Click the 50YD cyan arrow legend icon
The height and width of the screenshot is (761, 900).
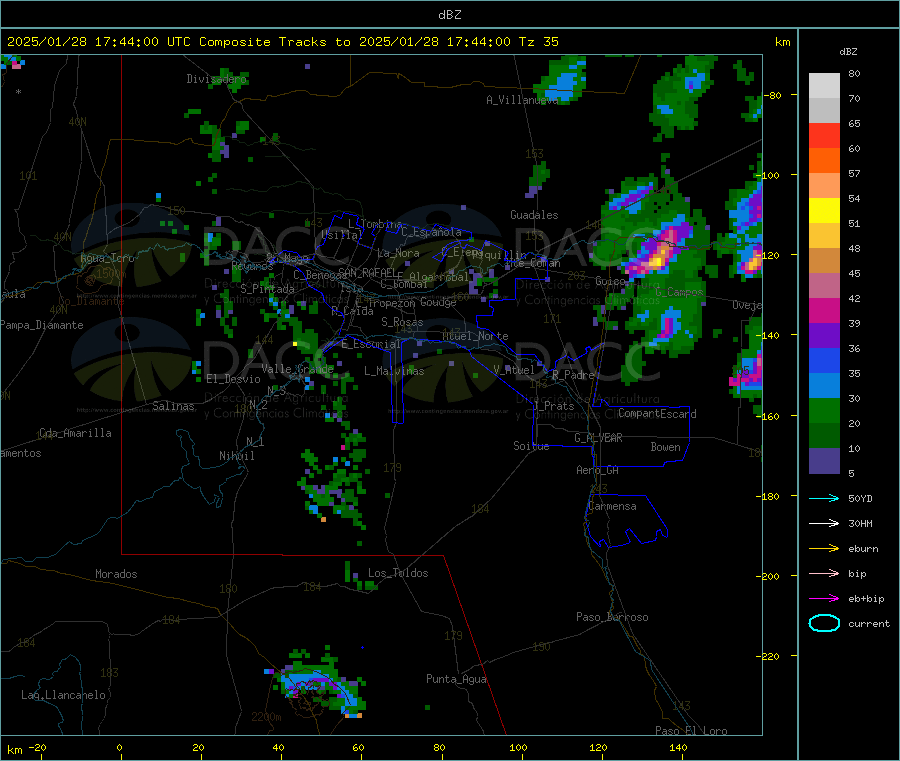coord(824,498)
